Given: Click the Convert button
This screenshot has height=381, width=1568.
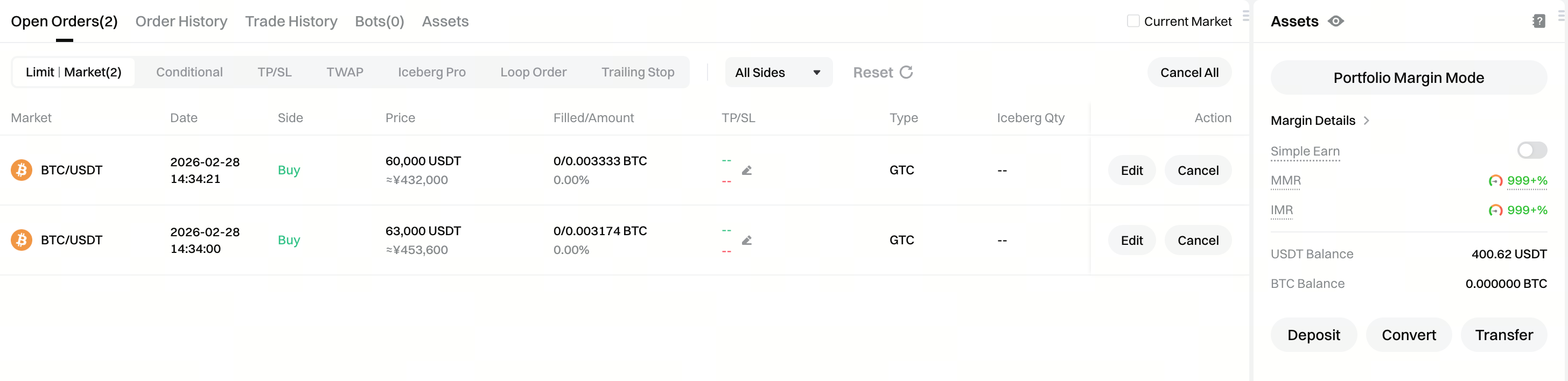Looking at the screenshot, I should click(1408, 335).
